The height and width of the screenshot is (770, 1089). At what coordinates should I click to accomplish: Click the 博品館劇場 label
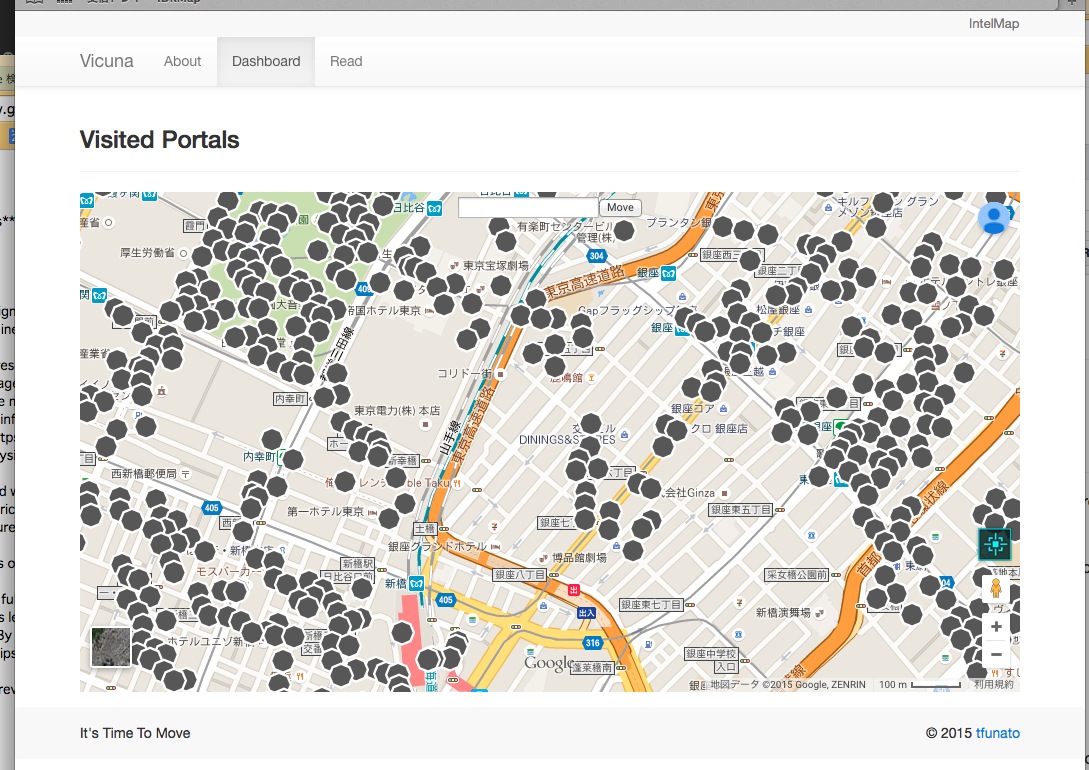click(x=579, y=558)
